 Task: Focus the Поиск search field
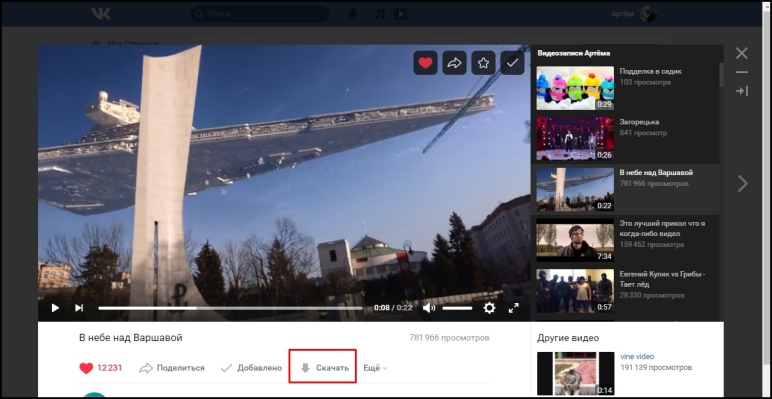pyautogui.click(x=259, y=14)
